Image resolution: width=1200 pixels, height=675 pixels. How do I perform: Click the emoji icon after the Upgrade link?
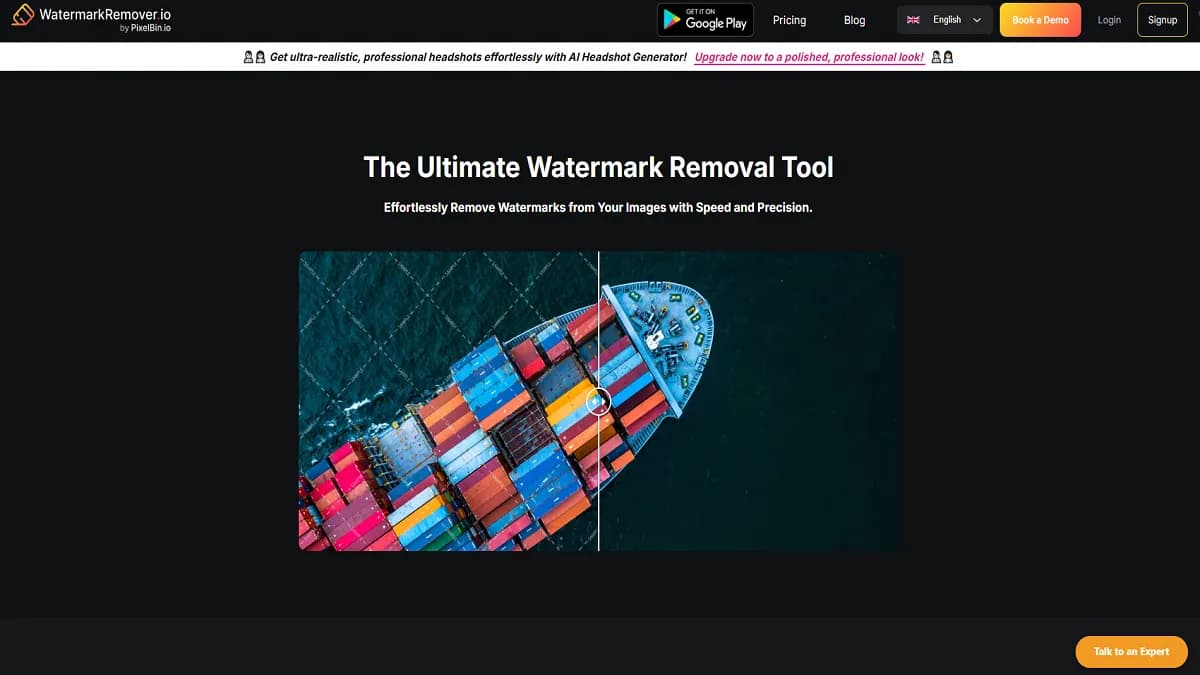tap(941, 57)
